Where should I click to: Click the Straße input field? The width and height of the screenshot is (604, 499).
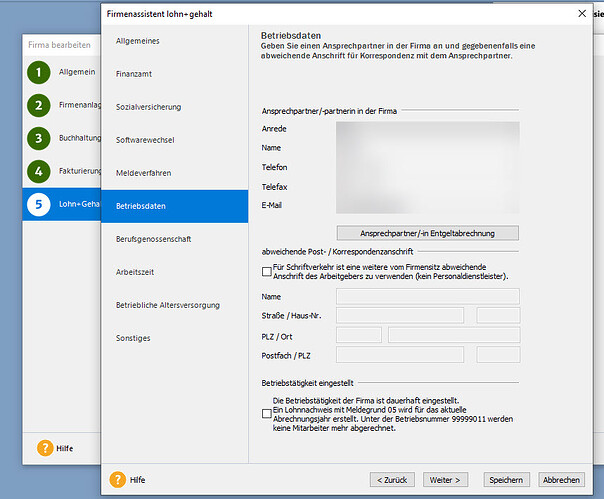click(400, 316)
